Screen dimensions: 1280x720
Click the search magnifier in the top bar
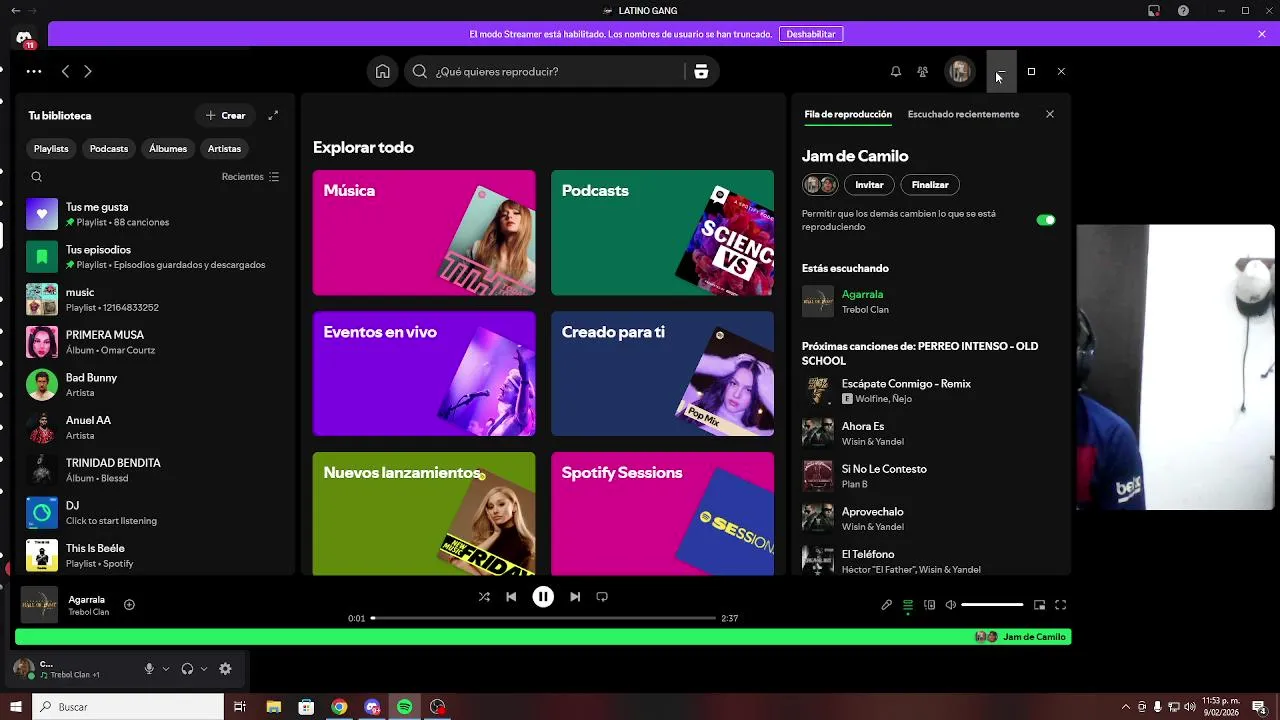click(420, 71)
